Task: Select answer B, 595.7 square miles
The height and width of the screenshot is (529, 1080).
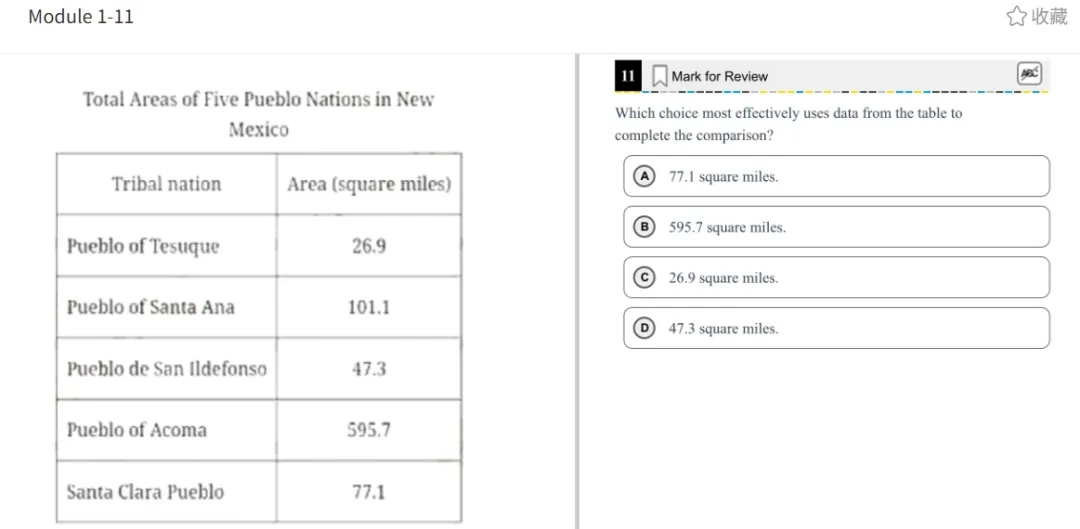Action: pyautogui.click(x=836, y=227)
